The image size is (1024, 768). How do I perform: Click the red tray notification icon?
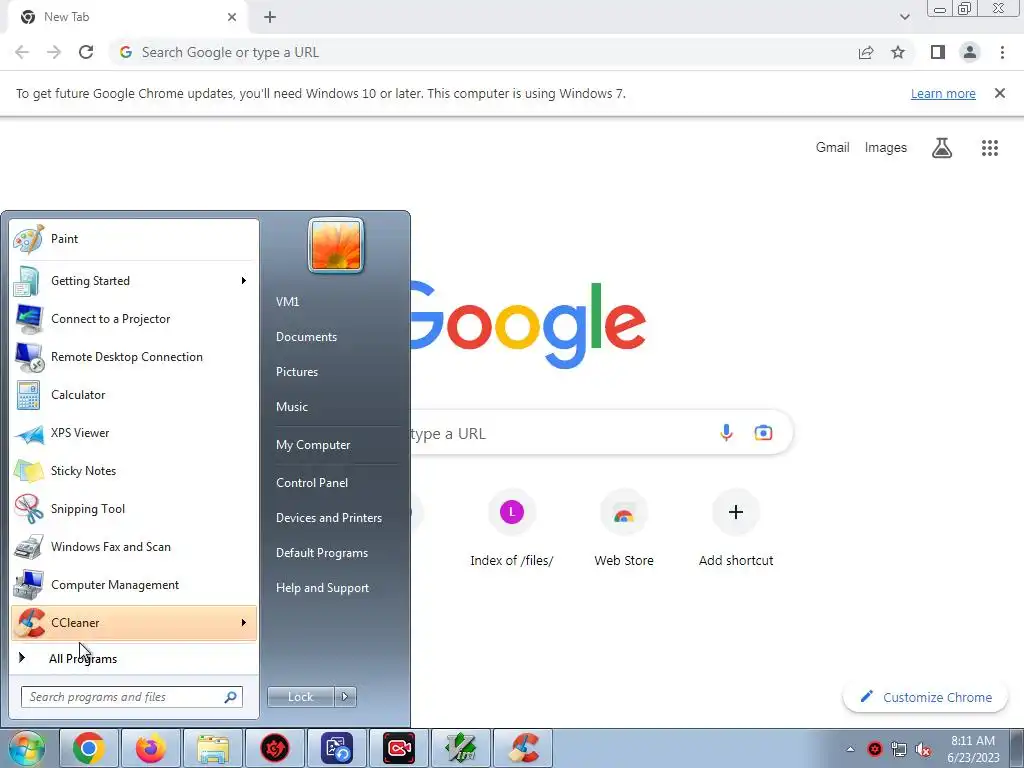875,749
